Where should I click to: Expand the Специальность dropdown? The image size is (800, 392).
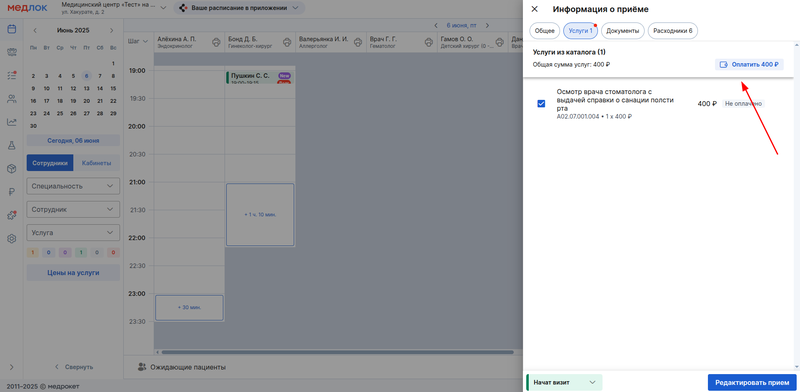(x=73, y=186)
